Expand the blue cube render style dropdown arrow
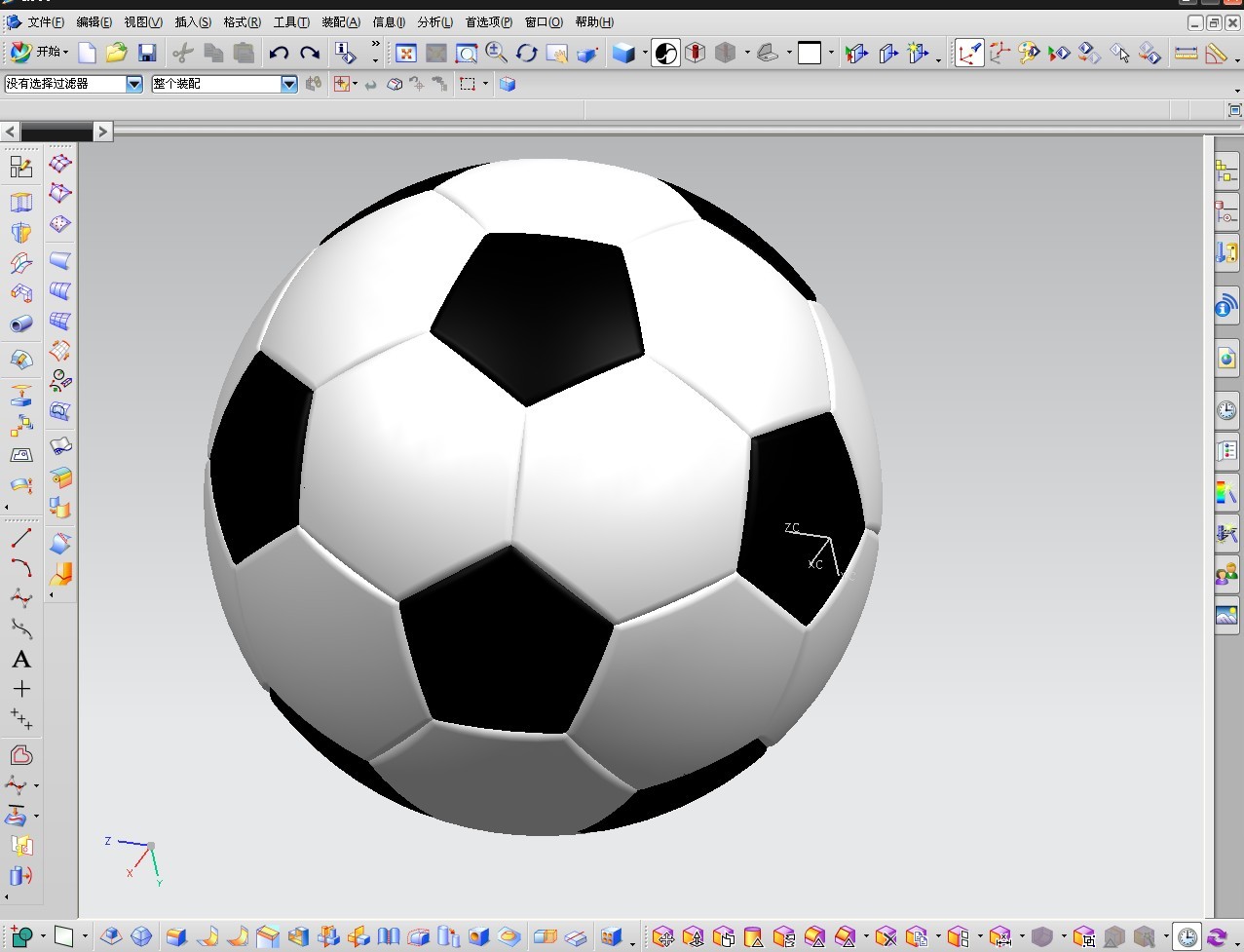The image size is (1244, 952). click(645, 53)
